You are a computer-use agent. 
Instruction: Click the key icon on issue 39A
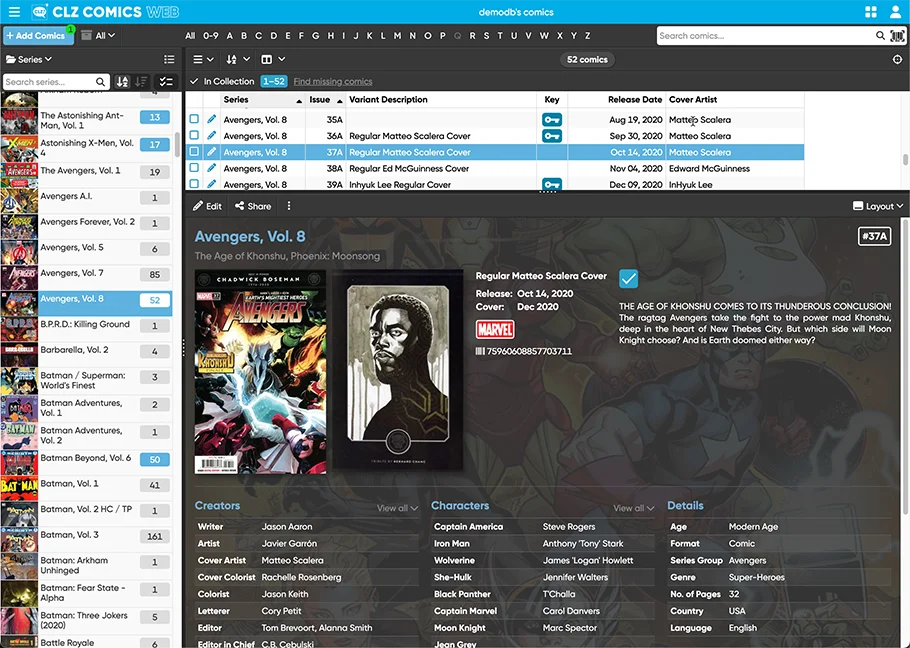(x=552, y=184)
